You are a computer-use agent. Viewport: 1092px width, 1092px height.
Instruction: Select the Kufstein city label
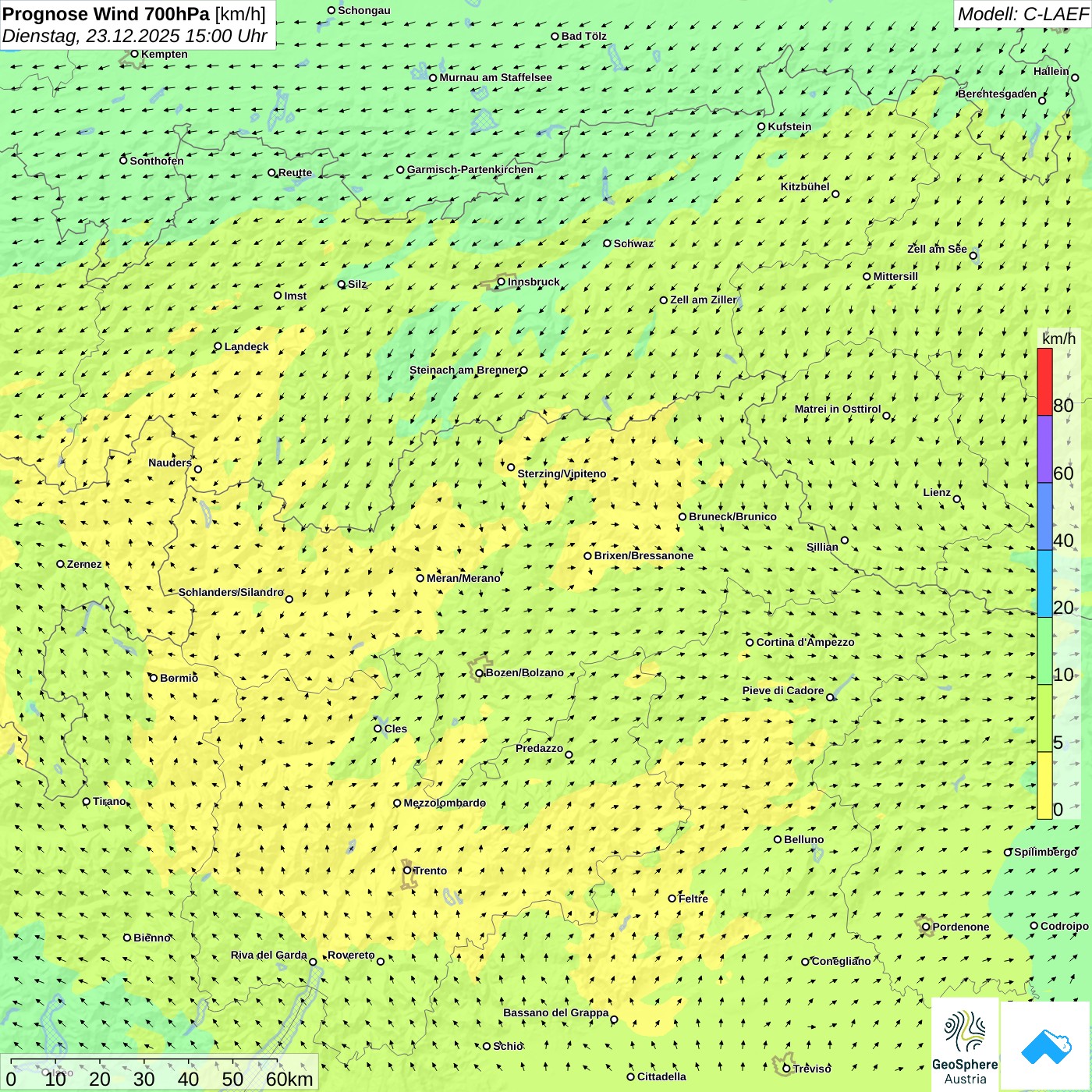789,126
